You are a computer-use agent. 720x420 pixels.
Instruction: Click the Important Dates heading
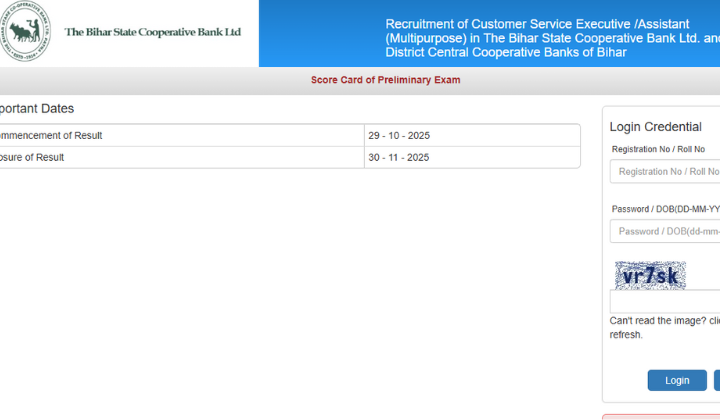[37, 109]
